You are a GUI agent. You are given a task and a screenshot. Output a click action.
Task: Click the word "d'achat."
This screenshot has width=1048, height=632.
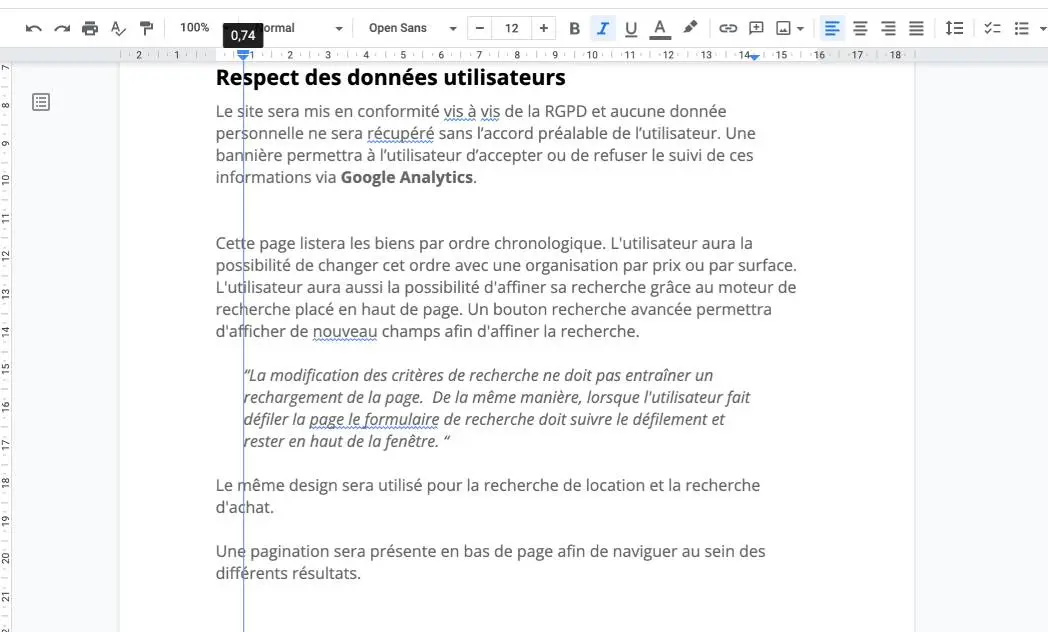(245, 507)
